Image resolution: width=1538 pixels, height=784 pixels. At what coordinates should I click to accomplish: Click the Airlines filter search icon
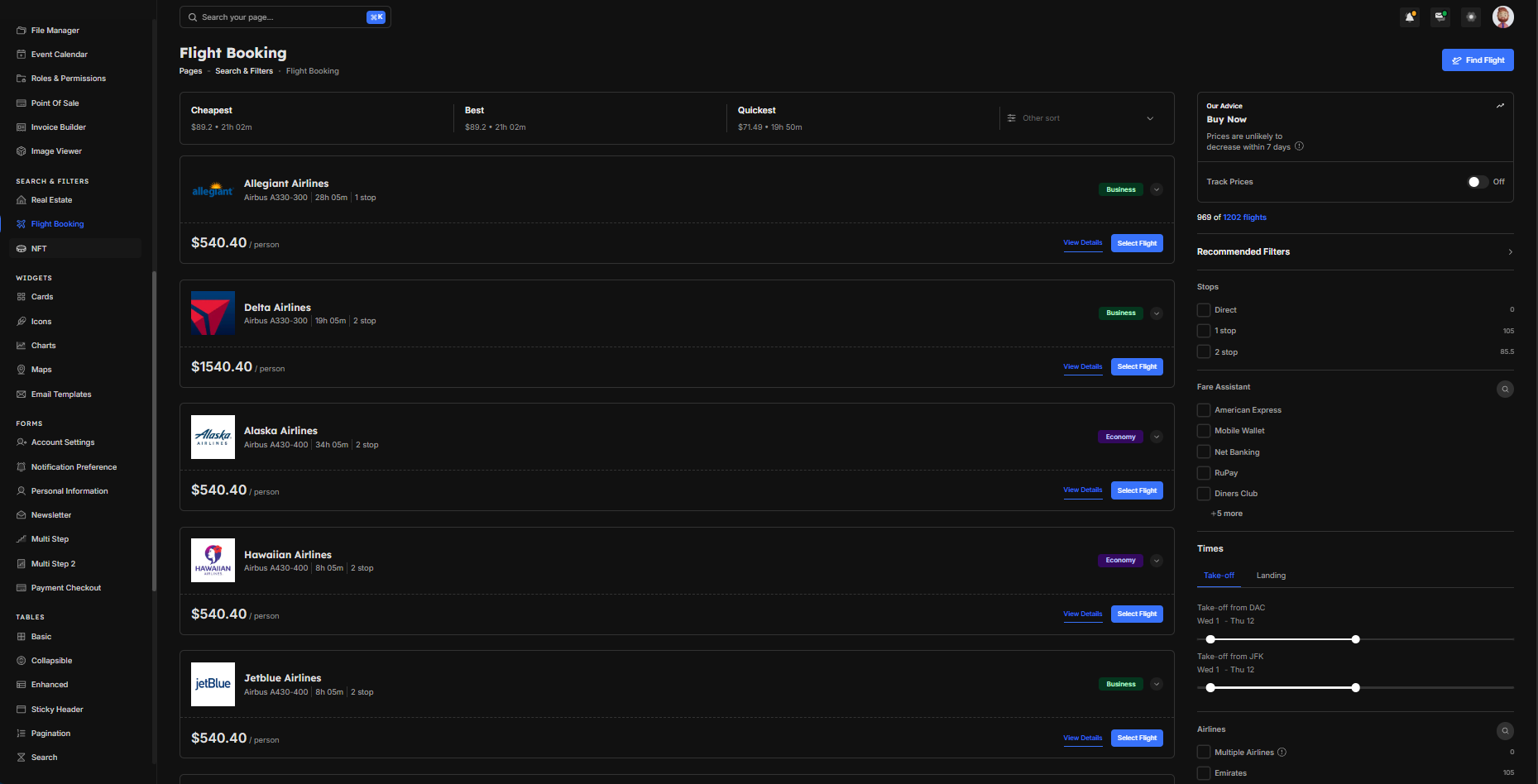1505,731
